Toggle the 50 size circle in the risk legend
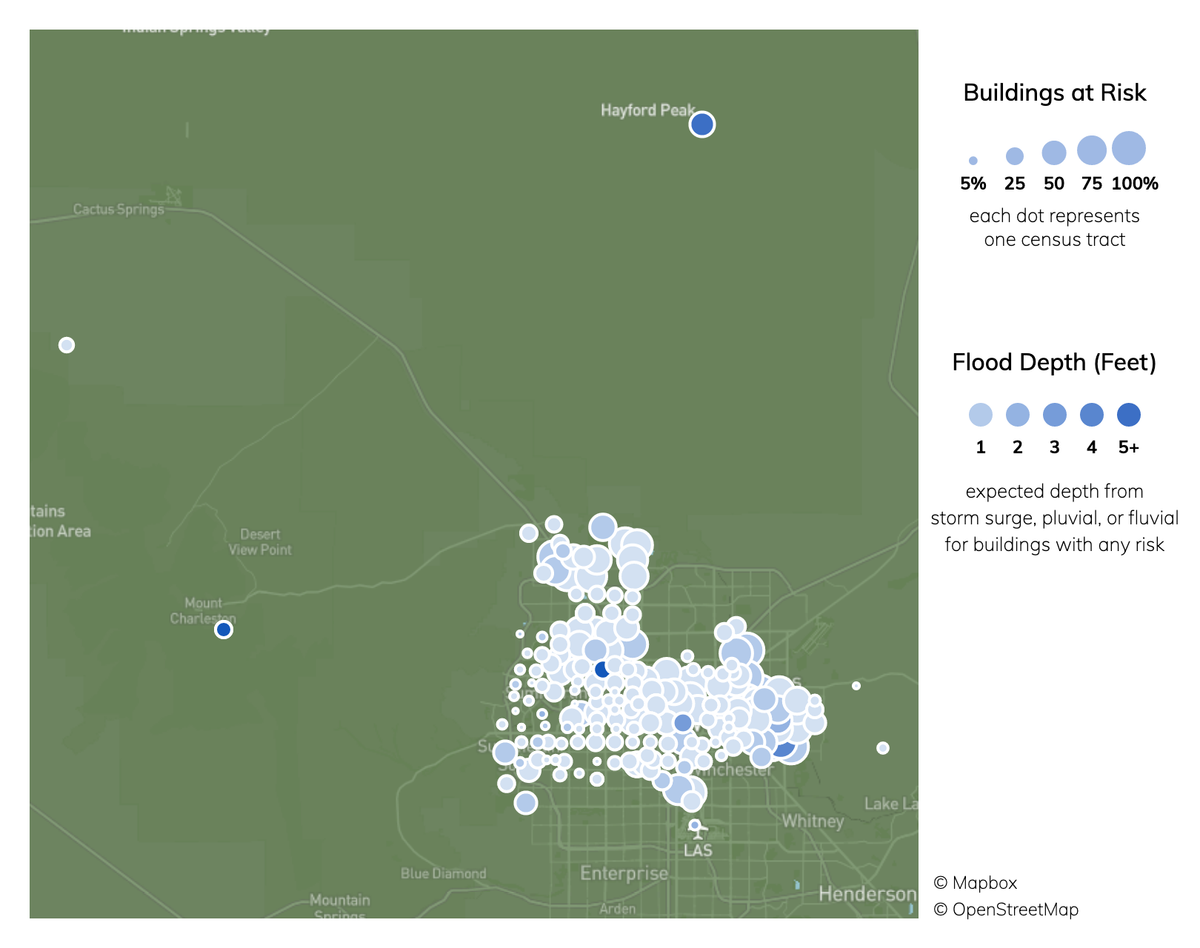This screenshot has height=948, width=1200. 1053,153
